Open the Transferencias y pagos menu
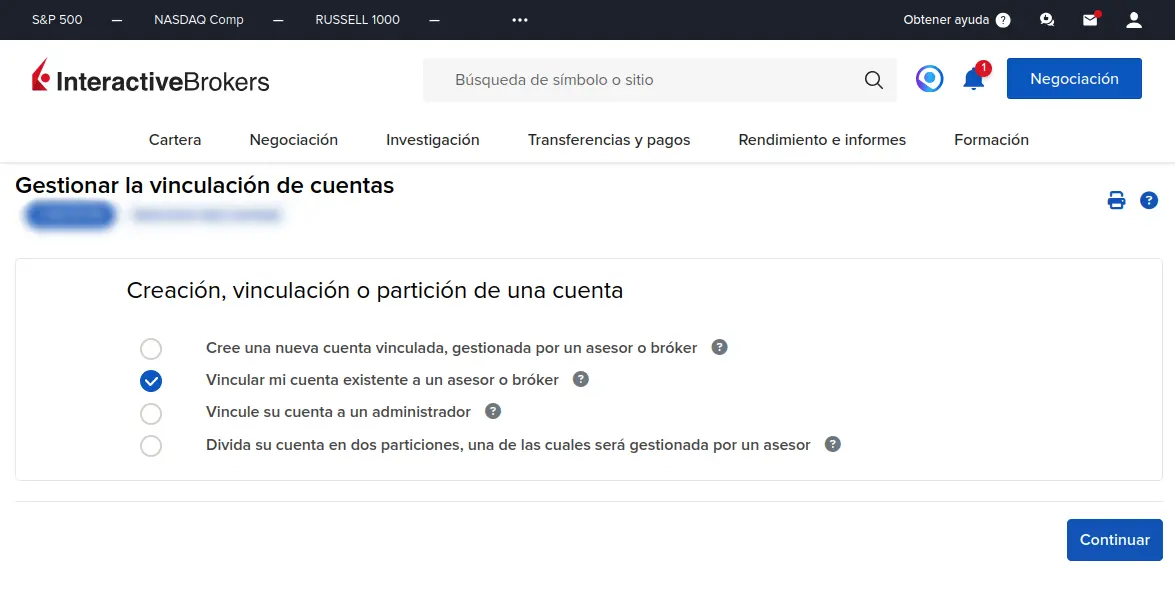 tap(609, 140)
